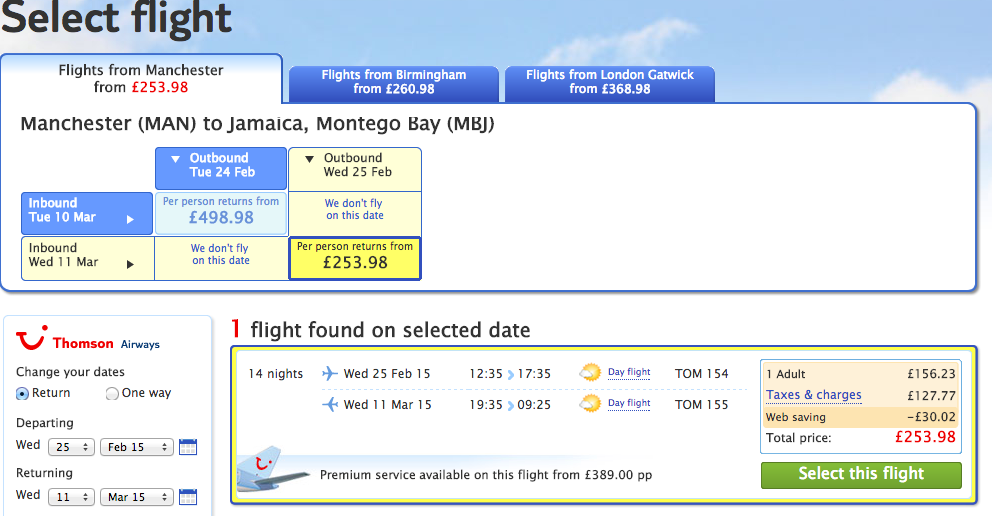Open the departing month dropdown Feb 15
This screenshot has height=516, width=992.
click(x=137, y=447)
